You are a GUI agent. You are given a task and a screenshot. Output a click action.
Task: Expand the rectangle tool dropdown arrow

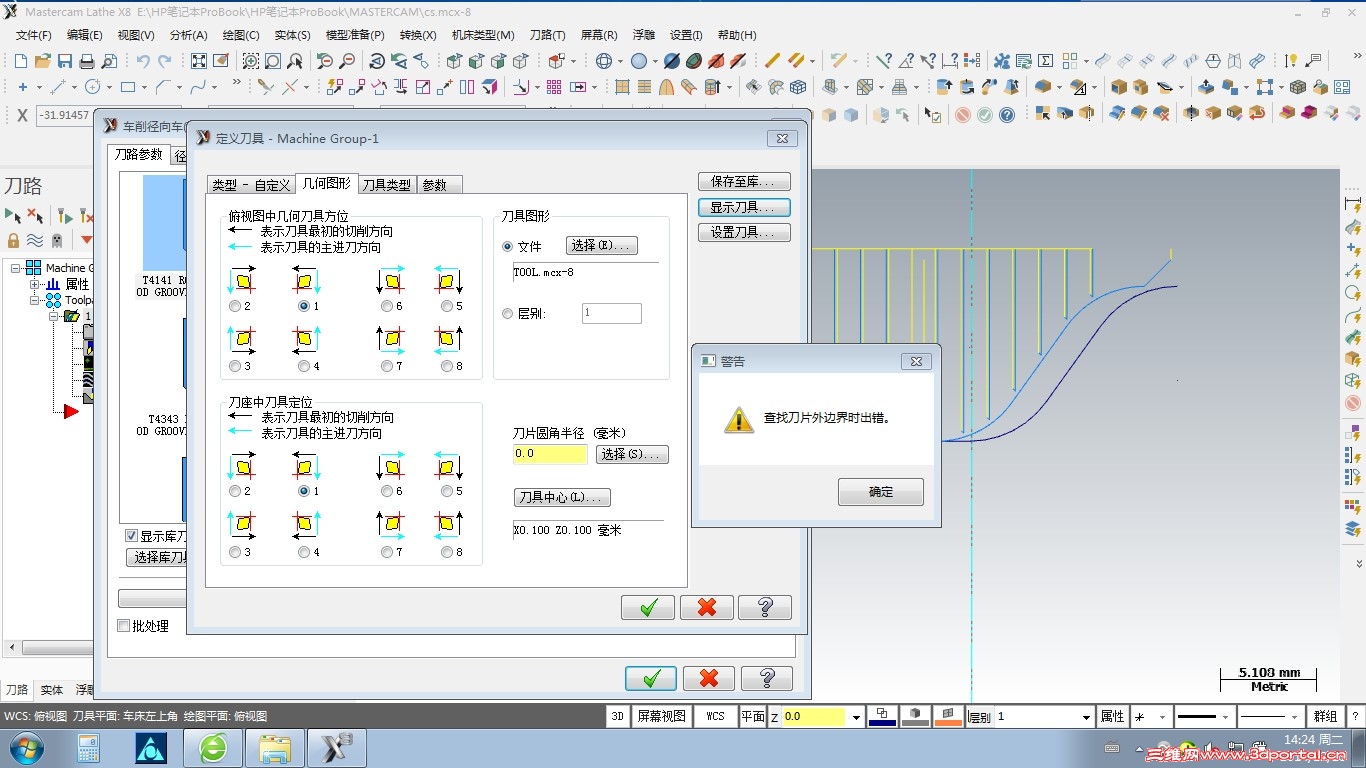143,87
